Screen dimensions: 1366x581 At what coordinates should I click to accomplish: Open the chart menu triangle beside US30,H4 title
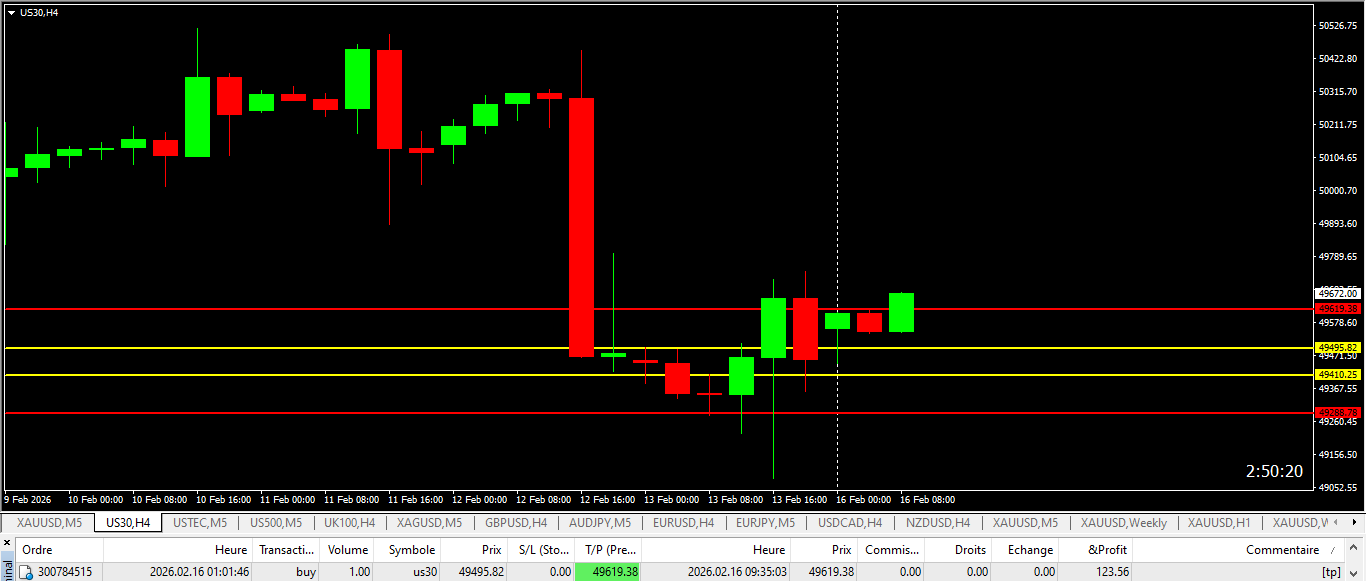[11, 12]
